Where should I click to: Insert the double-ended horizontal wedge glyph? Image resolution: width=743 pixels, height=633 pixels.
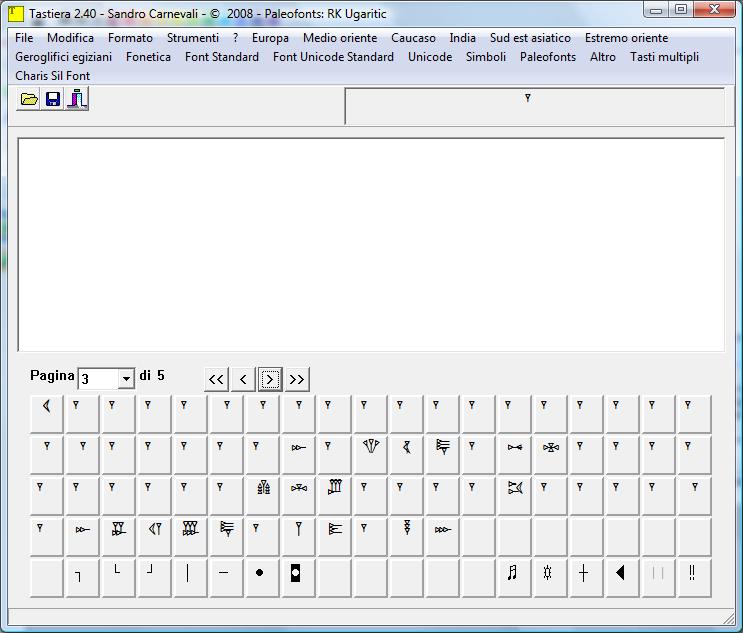[x=515, y=455]
